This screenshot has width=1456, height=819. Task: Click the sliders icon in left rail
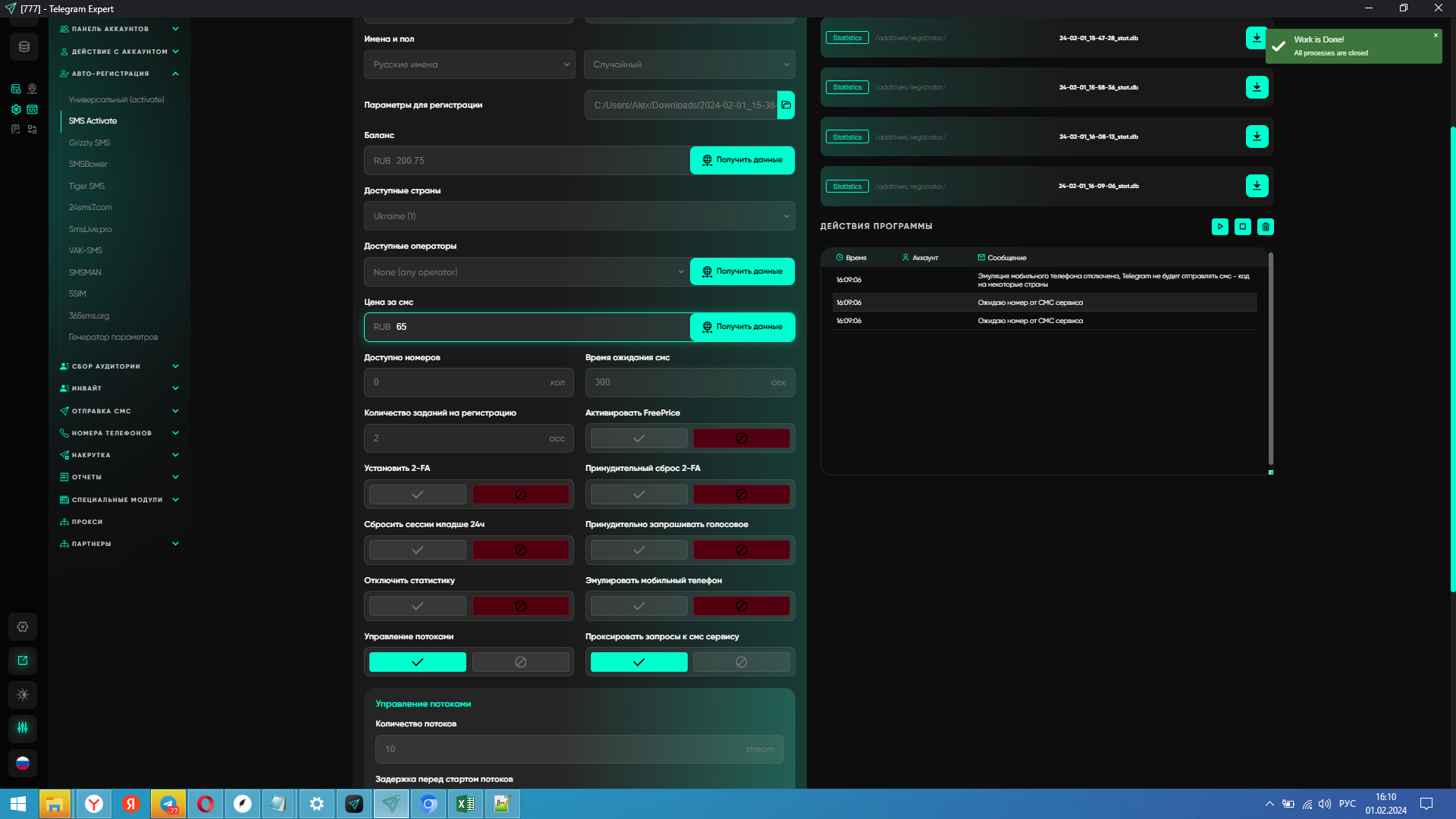23,728
